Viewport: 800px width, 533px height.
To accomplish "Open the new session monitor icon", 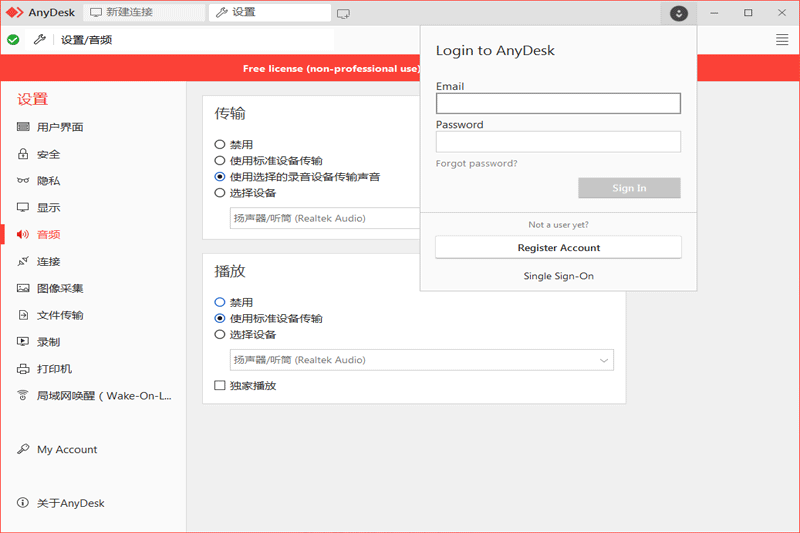I will click(x=343, y=14).
